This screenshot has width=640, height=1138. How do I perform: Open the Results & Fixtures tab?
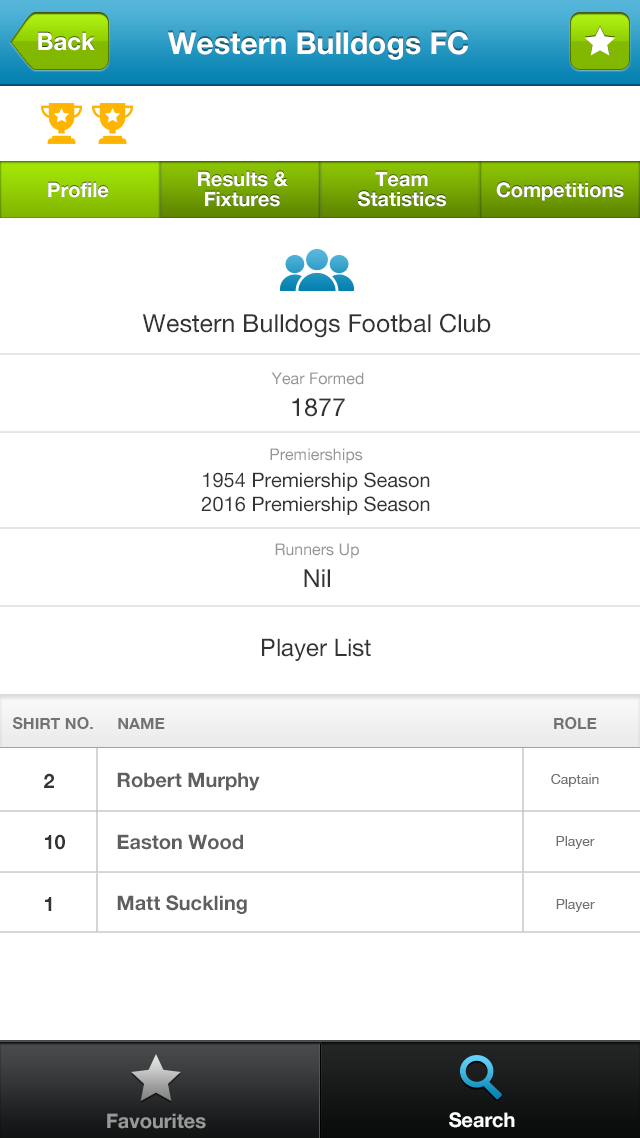click(x=240, y=190)
